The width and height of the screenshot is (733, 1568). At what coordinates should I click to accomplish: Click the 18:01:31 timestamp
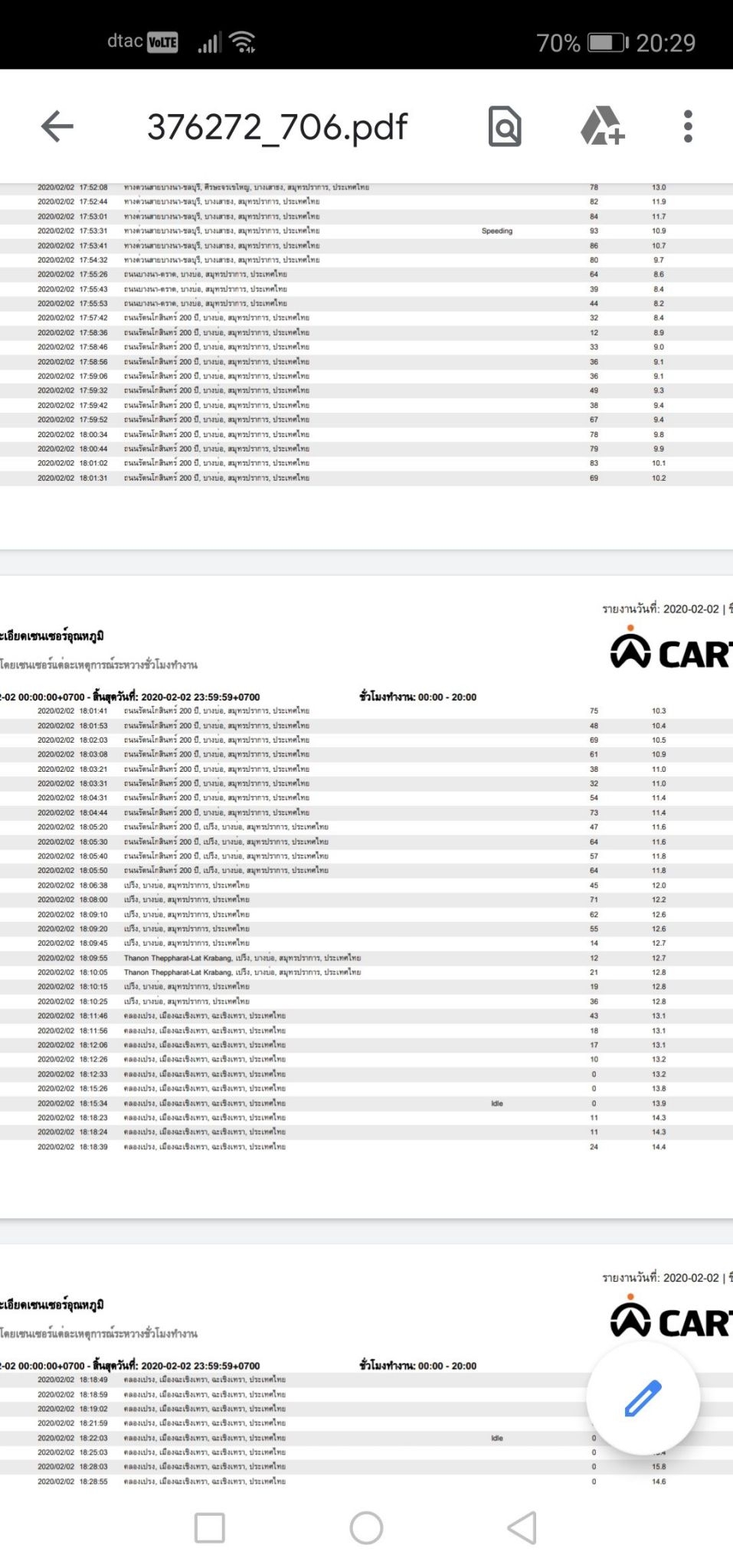point(93,478)
